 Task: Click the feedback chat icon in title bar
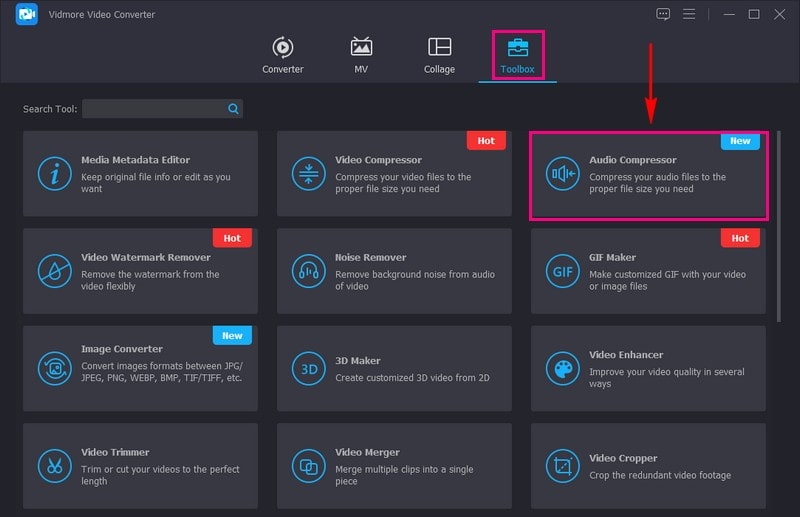click(x=663, y=14)
